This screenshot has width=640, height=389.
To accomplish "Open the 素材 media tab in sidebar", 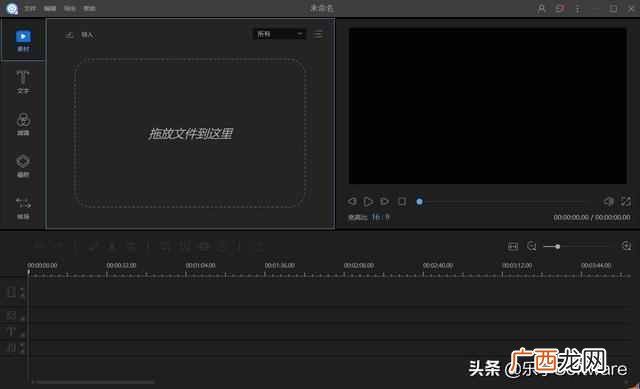I will [23, 40].
